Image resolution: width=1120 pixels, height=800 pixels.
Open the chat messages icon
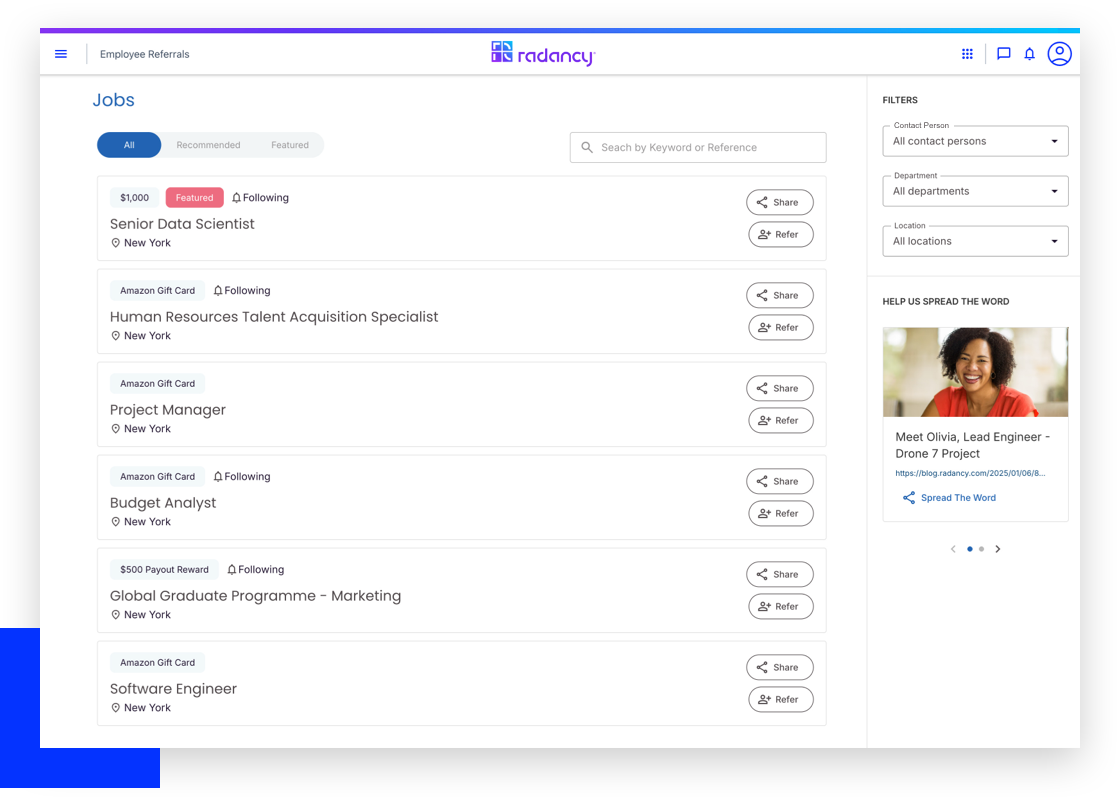1003,54
